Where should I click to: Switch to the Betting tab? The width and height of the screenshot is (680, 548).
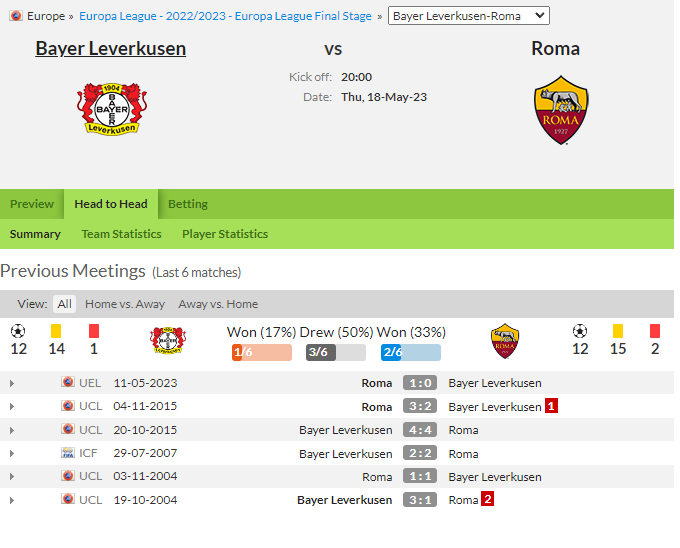click(x=188, y=204)
